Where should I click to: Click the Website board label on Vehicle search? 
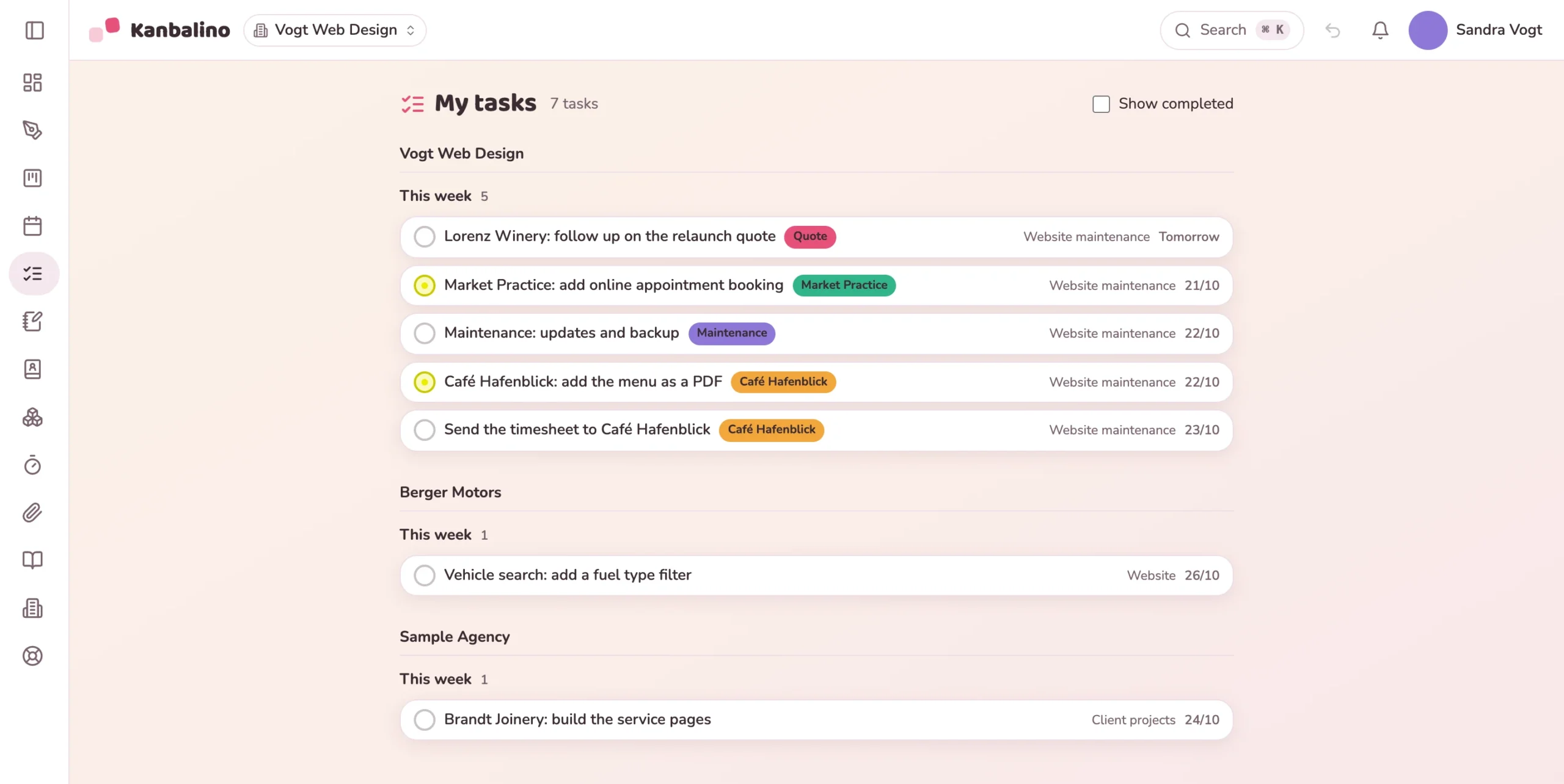tap(1151, 576)
